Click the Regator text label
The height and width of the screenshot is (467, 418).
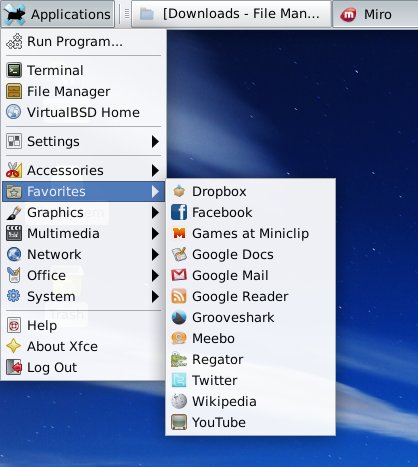tap(218, 360)
